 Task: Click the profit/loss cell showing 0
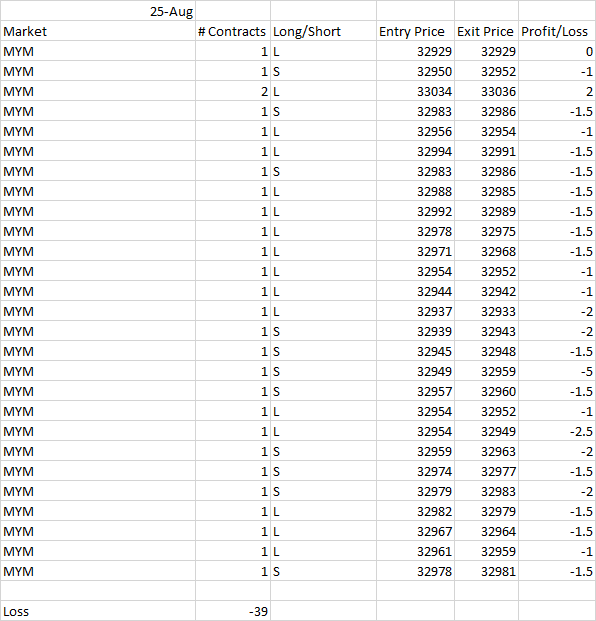557,51
